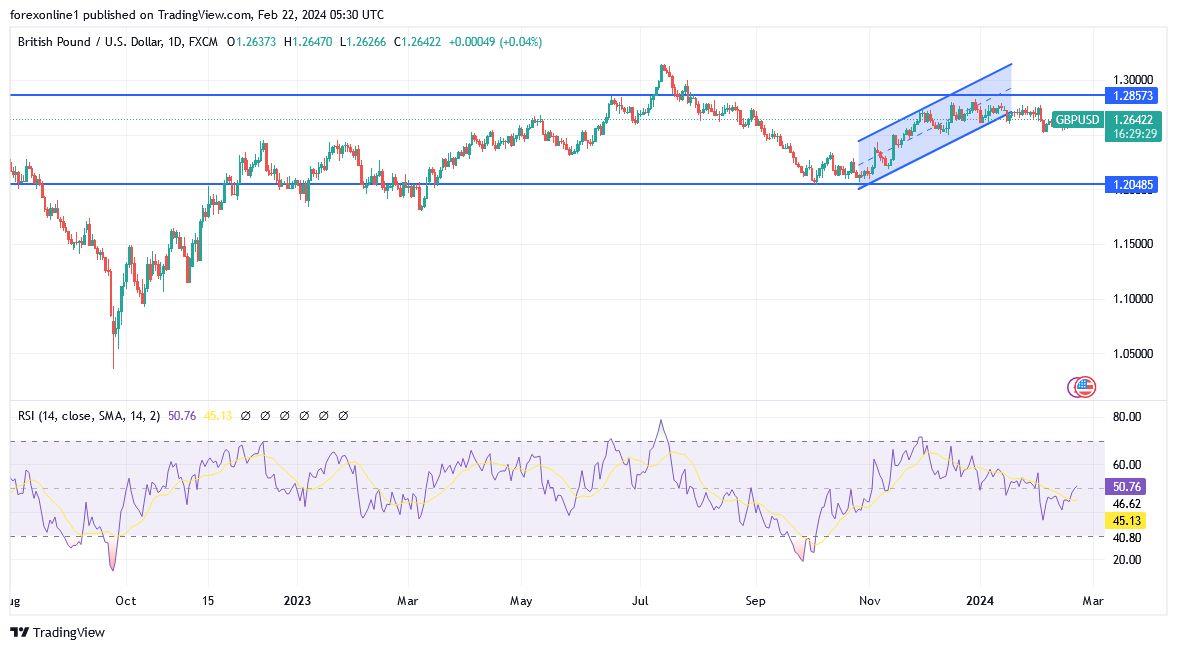This screenshot has height=650, width=1177.
Task: Open the 1D timeframe entry in the chart legend
Action: pyautogui.click(x=176, y=43)
